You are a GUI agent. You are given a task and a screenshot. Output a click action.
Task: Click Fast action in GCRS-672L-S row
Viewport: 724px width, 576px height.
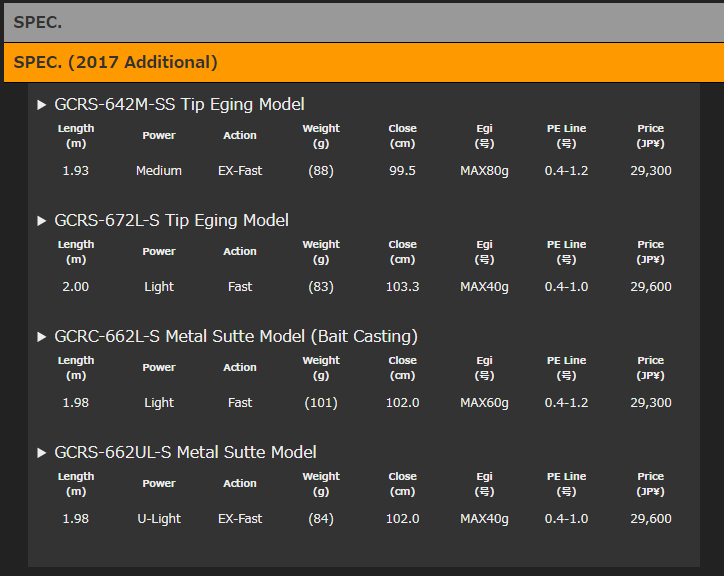(x=240, y=287)
